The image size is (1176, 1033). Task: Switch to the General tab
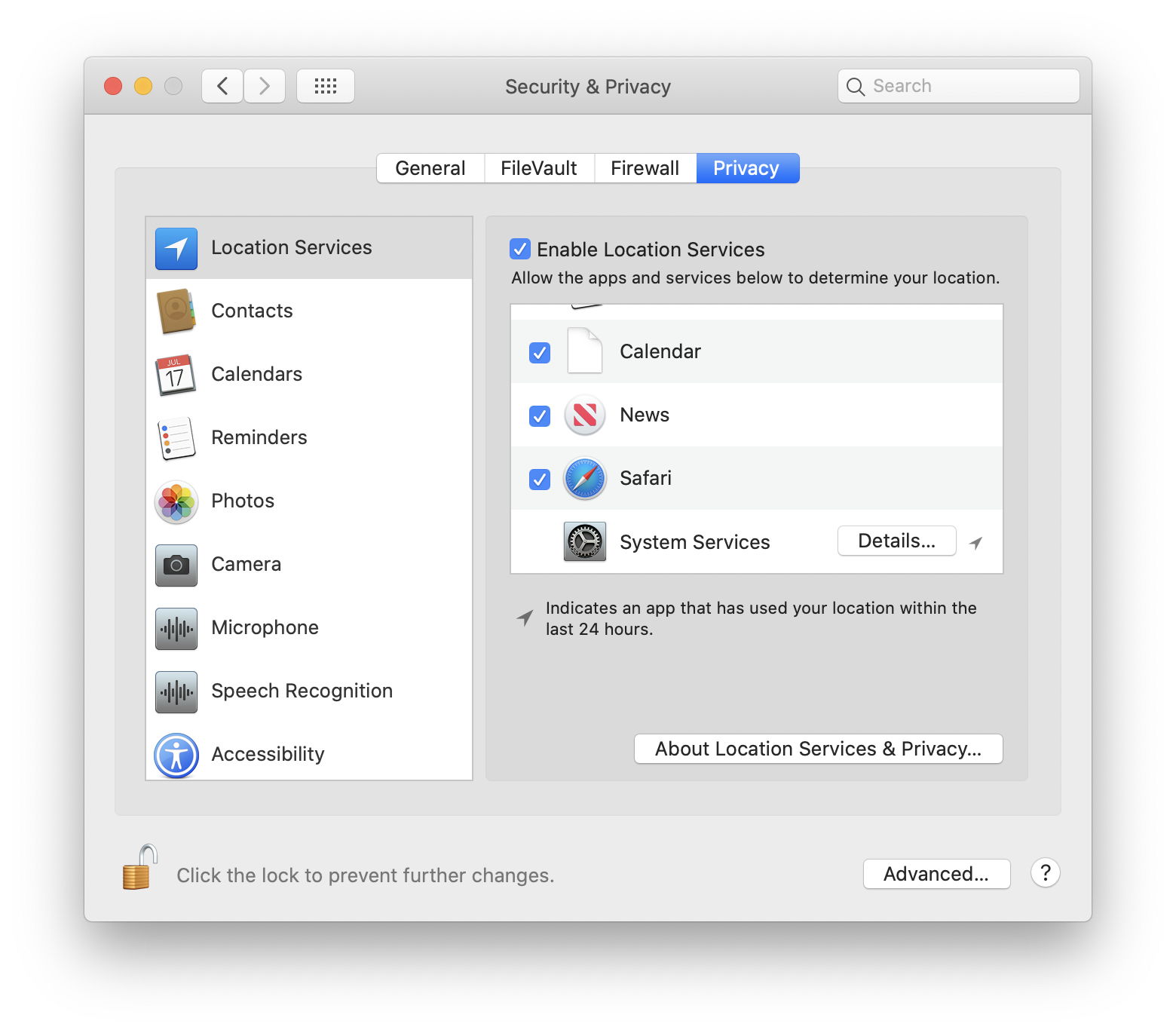[x=430, y=168]
